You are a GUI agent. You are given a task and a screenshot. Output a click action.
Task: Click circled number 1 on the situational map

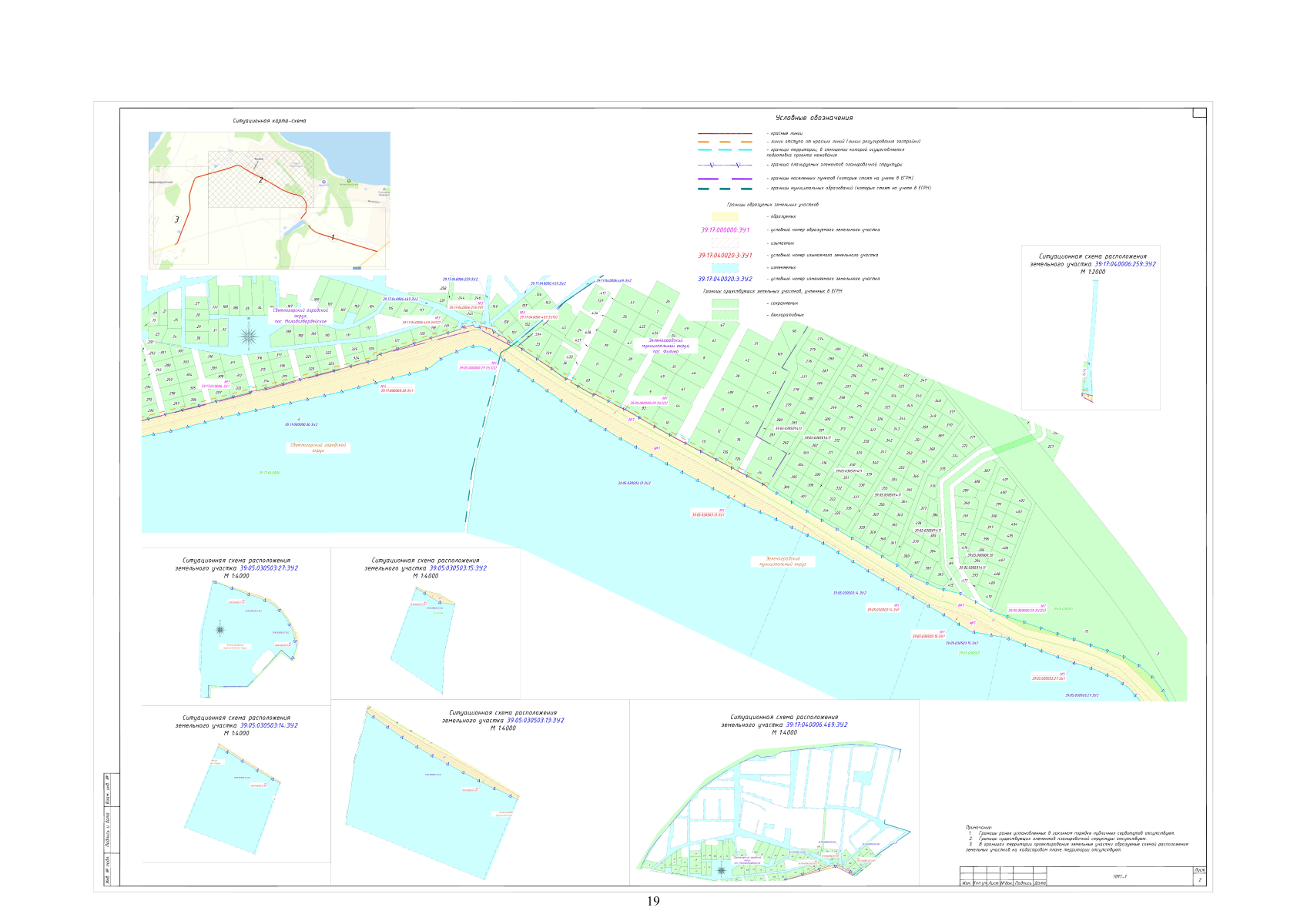332,237
